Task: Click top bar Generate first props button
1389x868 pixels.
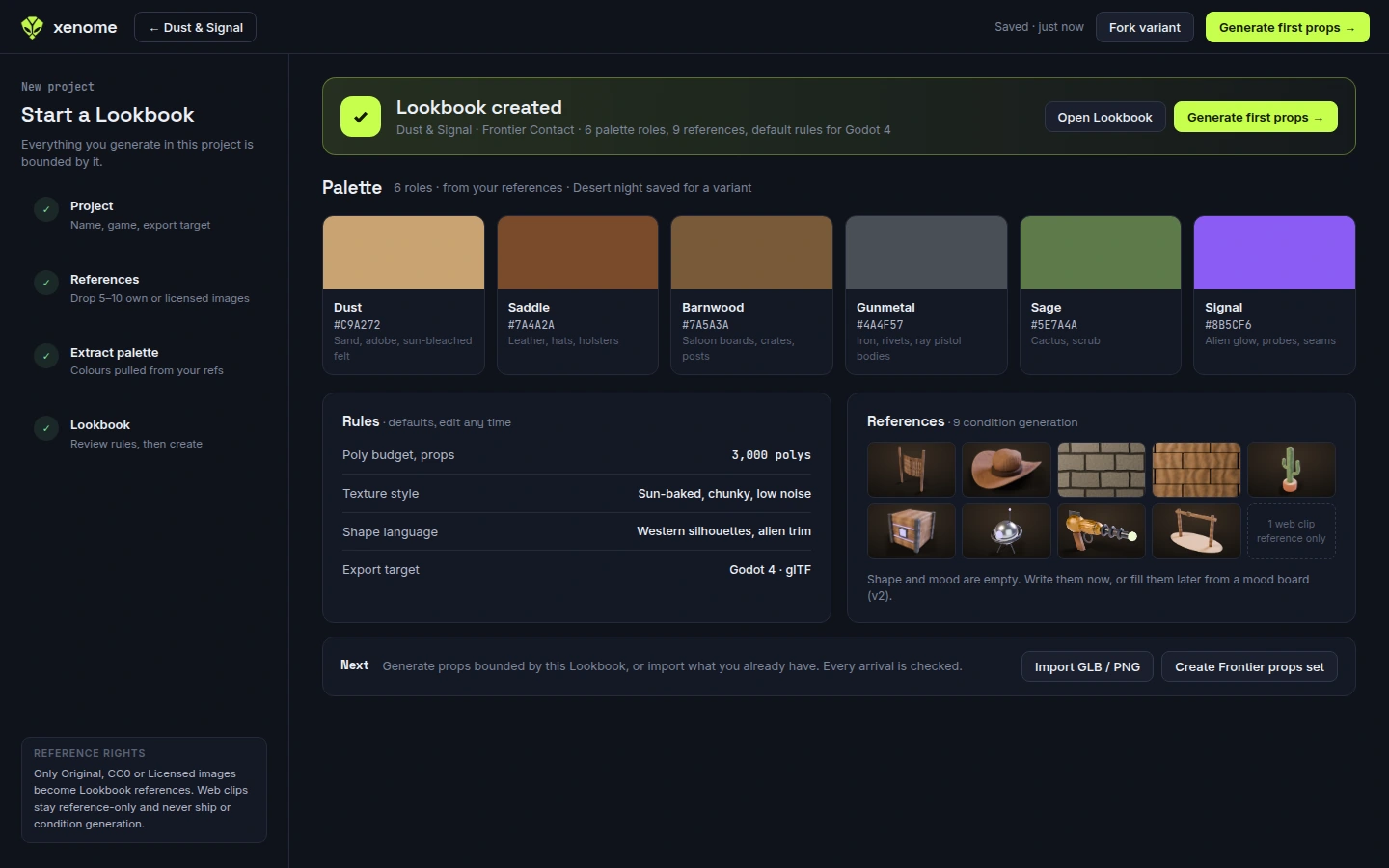Action: tap(1287, 27)
